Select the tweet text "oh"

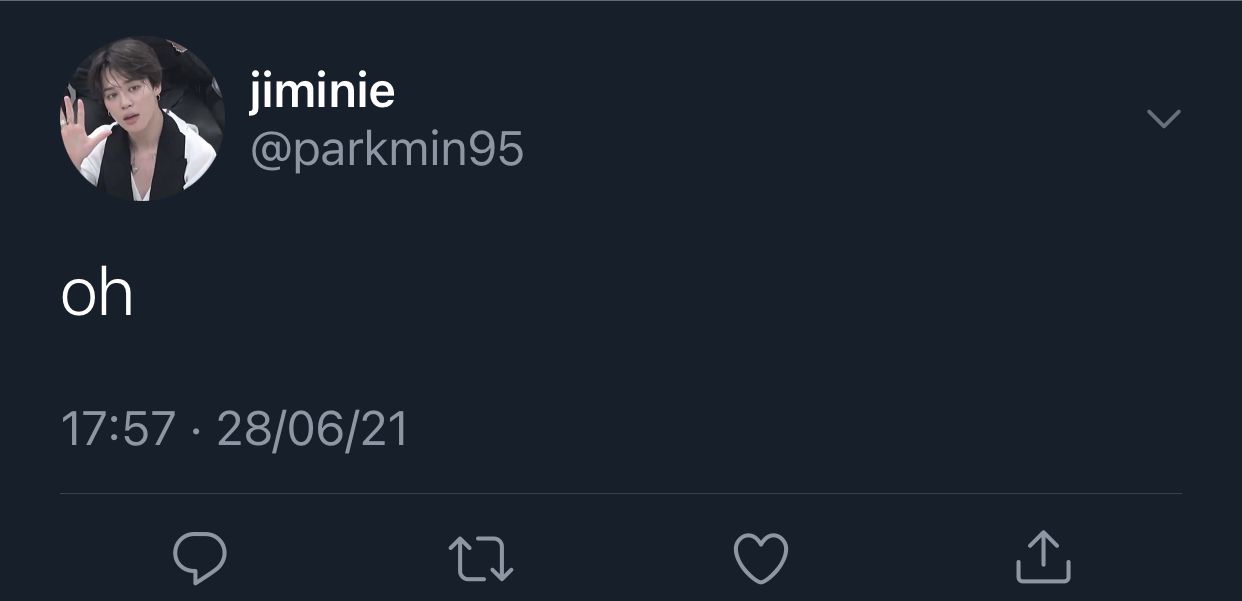[x=97, y=294]
